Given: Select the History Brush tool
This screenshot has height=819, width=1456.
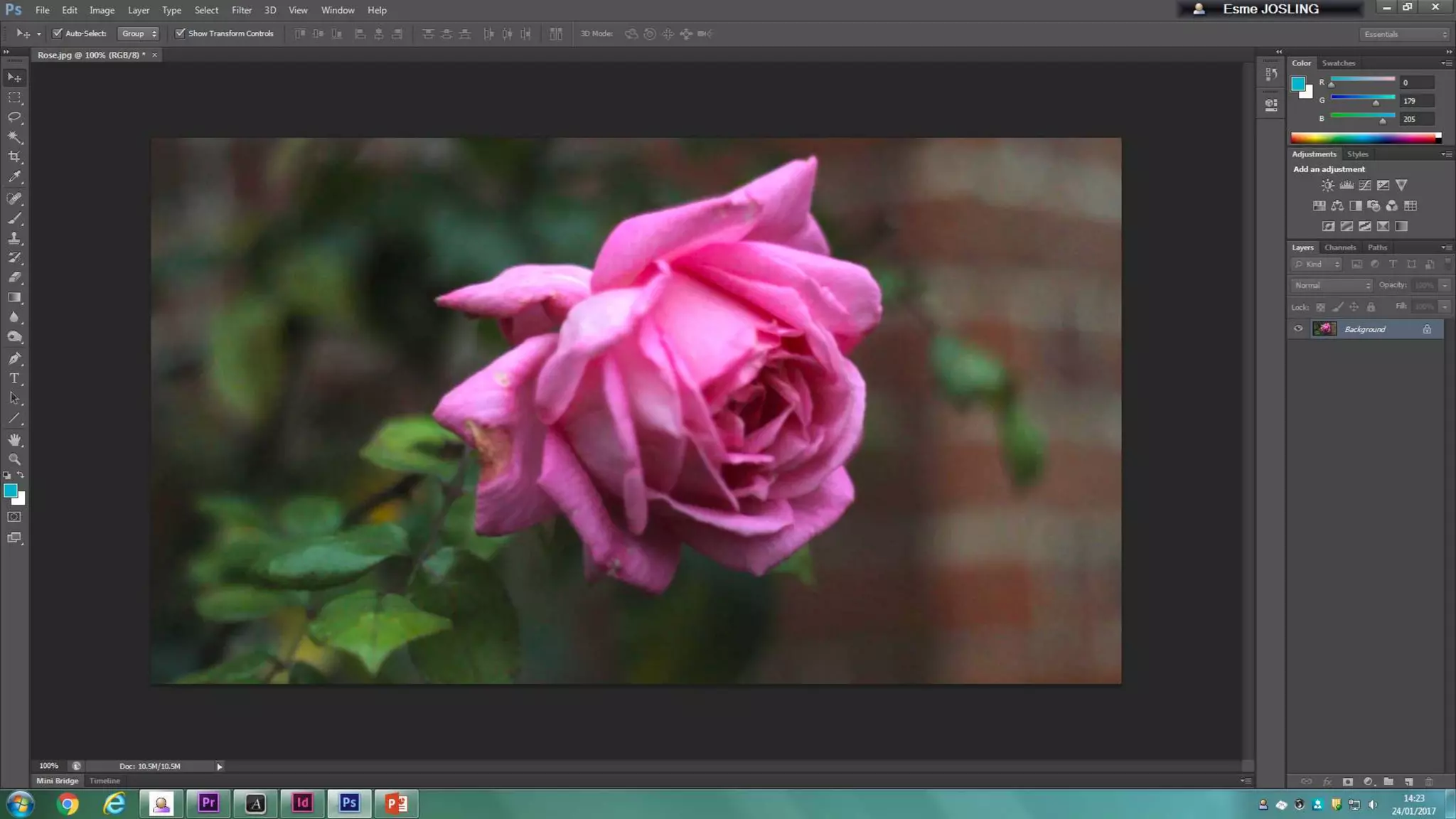Looking at the screenshot, I should click(x=14, y=258).
